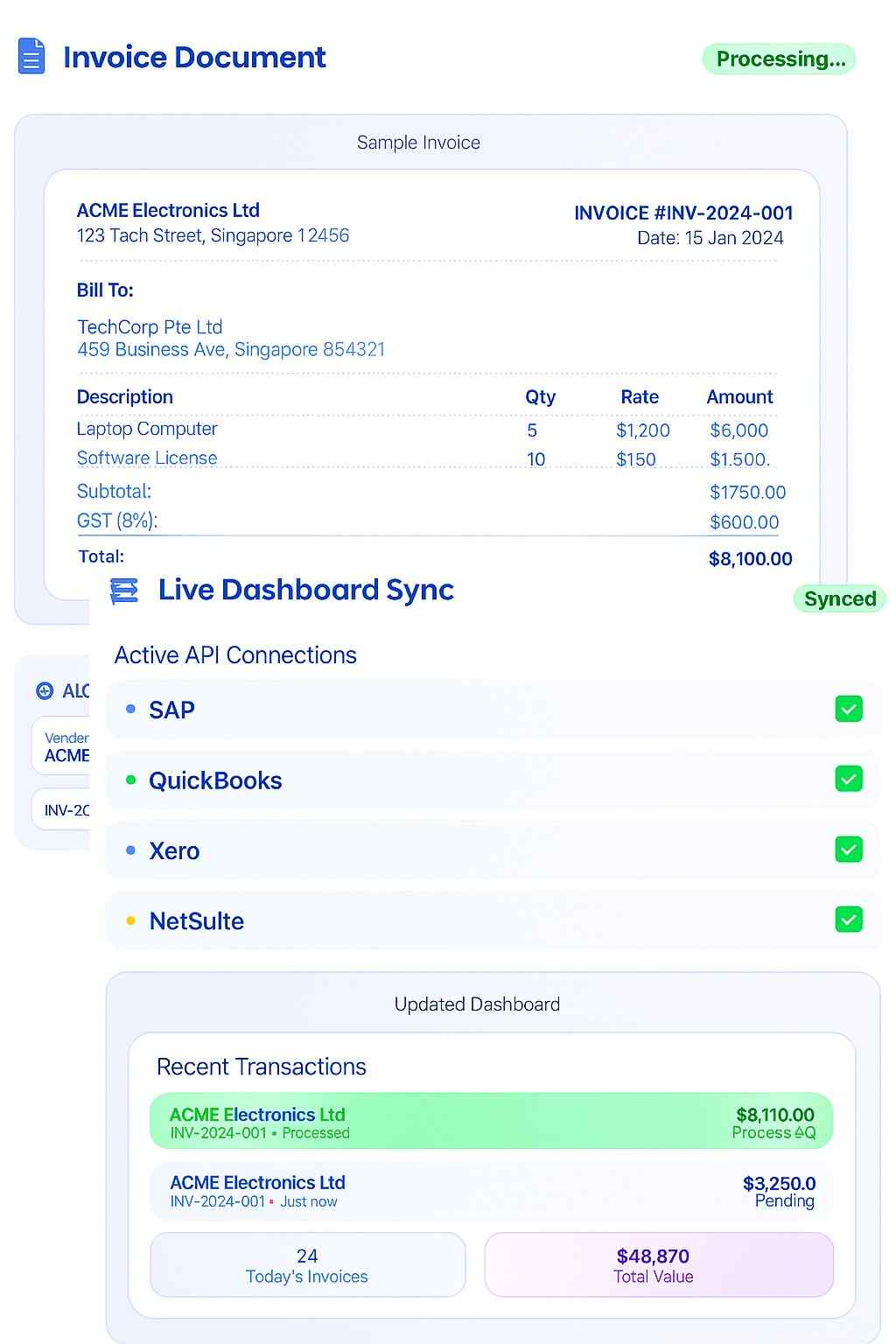The image size is (896, 1344).
Task: Click the $150 rate cell
Action: pyautogui.click(x=636, y=459)
